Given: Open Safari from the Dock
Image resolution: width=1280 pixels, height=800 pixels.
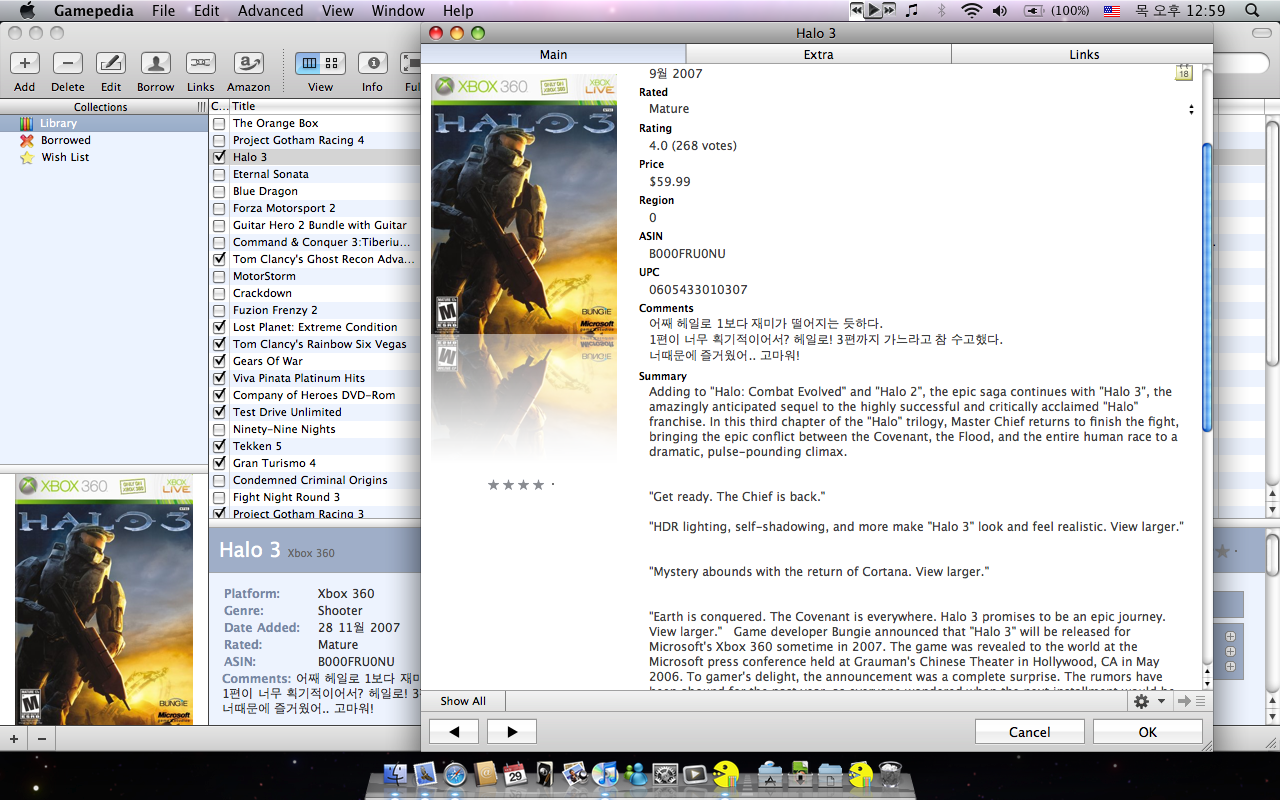Looking at the screenshot, I should click(455, 774).
